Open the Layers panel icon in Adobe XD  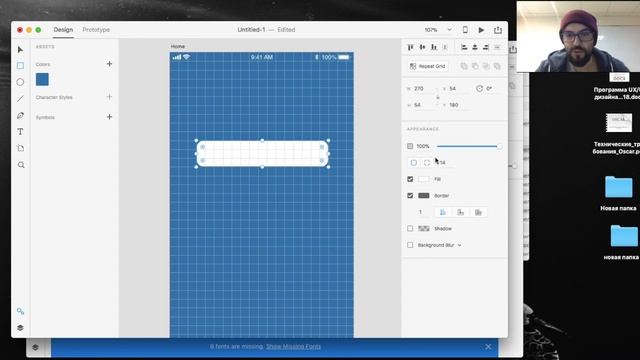[20, 328]
